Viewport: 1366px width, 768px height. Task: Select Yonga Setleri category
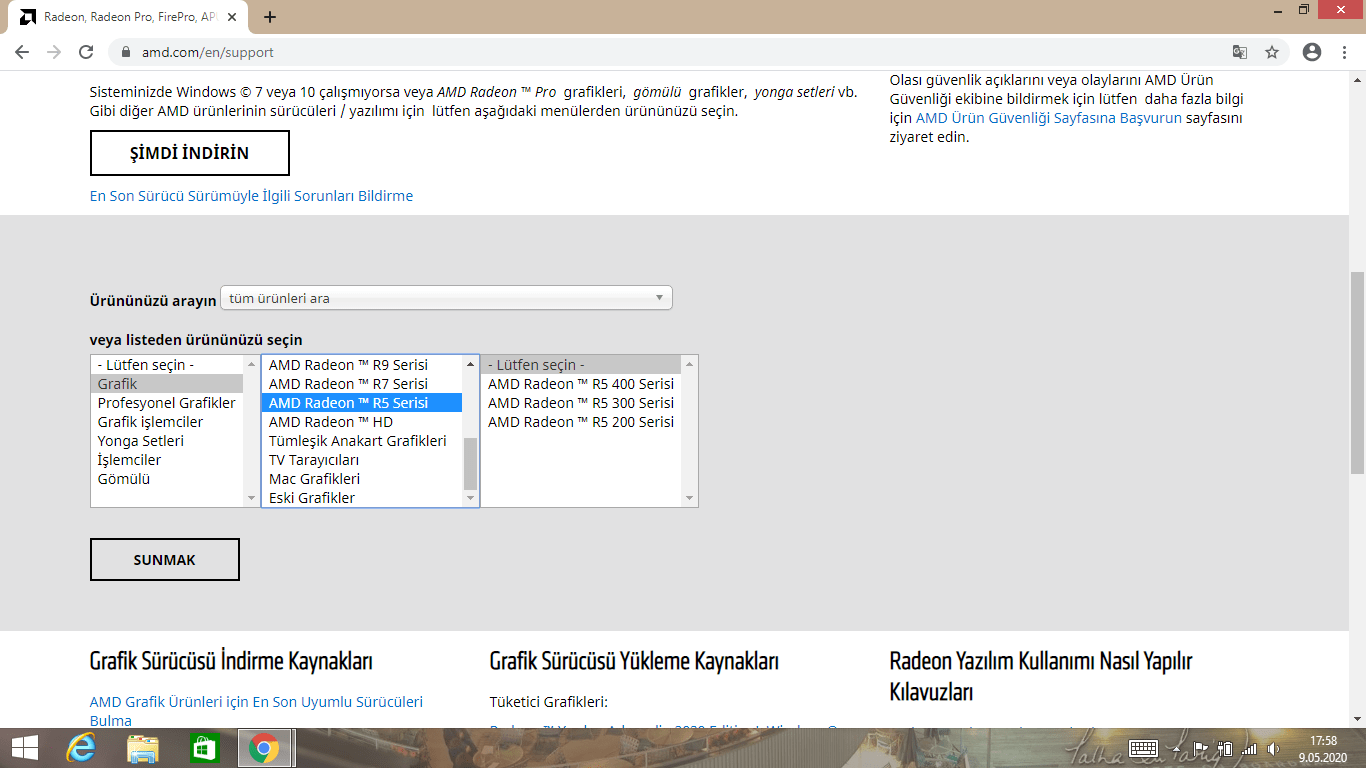point(167,441)
